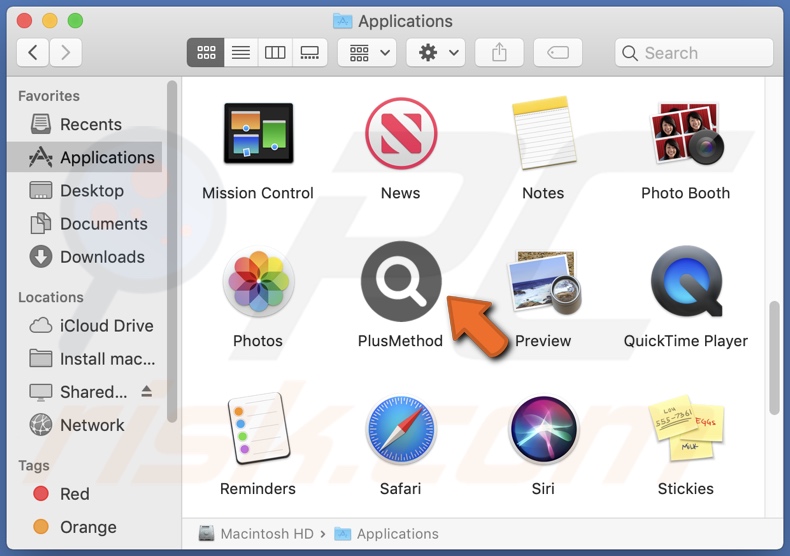Click the 'Favorites' sidebar heading
790x556 pixels.
click(49, 96)
